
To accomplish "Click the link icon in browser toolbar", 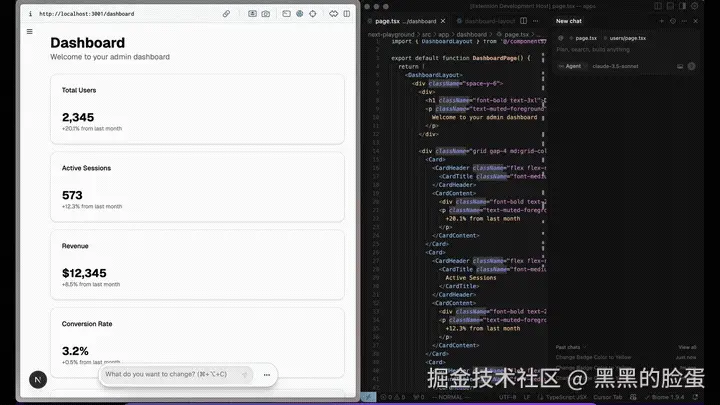I will pyautogui.click(x=226, y=14).
